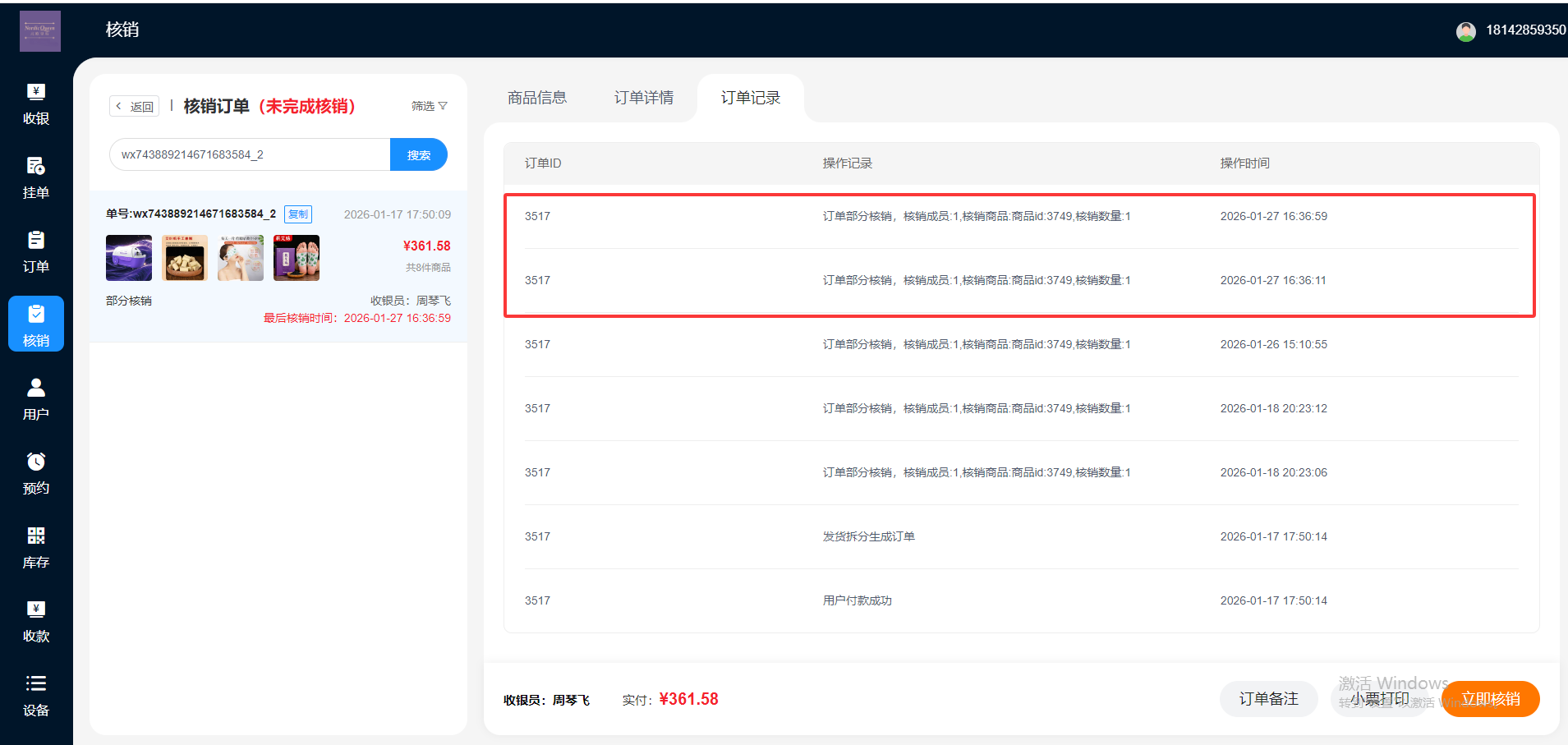1568x745 pixels.
Task: Switch to the 订单详情 tab
Action: click(643, 98)
